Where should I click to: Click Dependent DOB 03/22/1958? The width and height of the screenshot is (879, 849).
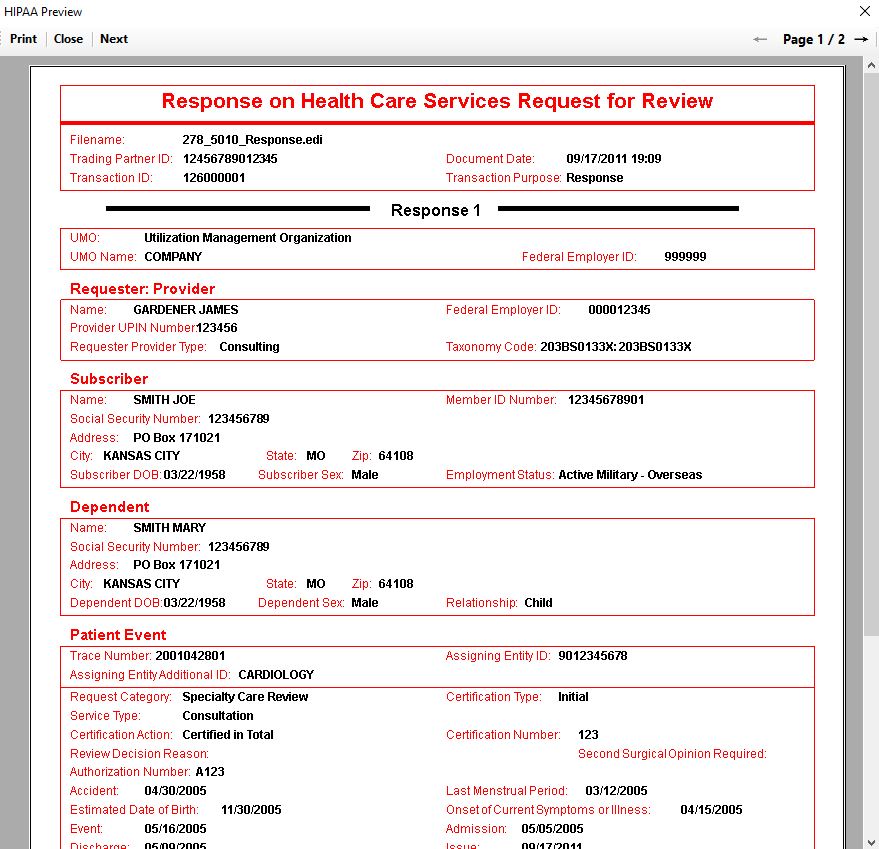(194, 603)
